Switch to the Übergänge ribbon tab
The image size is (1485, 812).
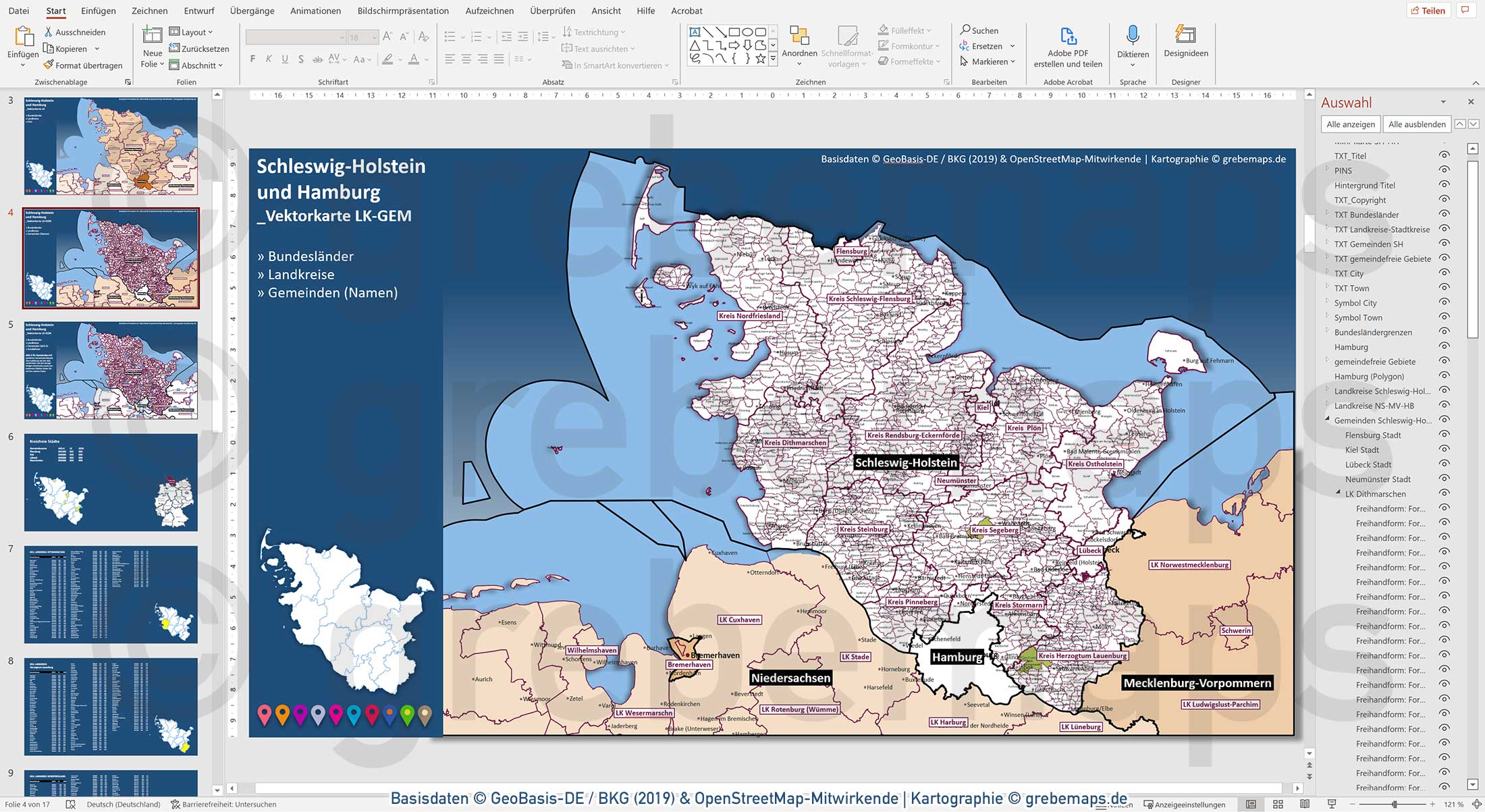(250, 11)
